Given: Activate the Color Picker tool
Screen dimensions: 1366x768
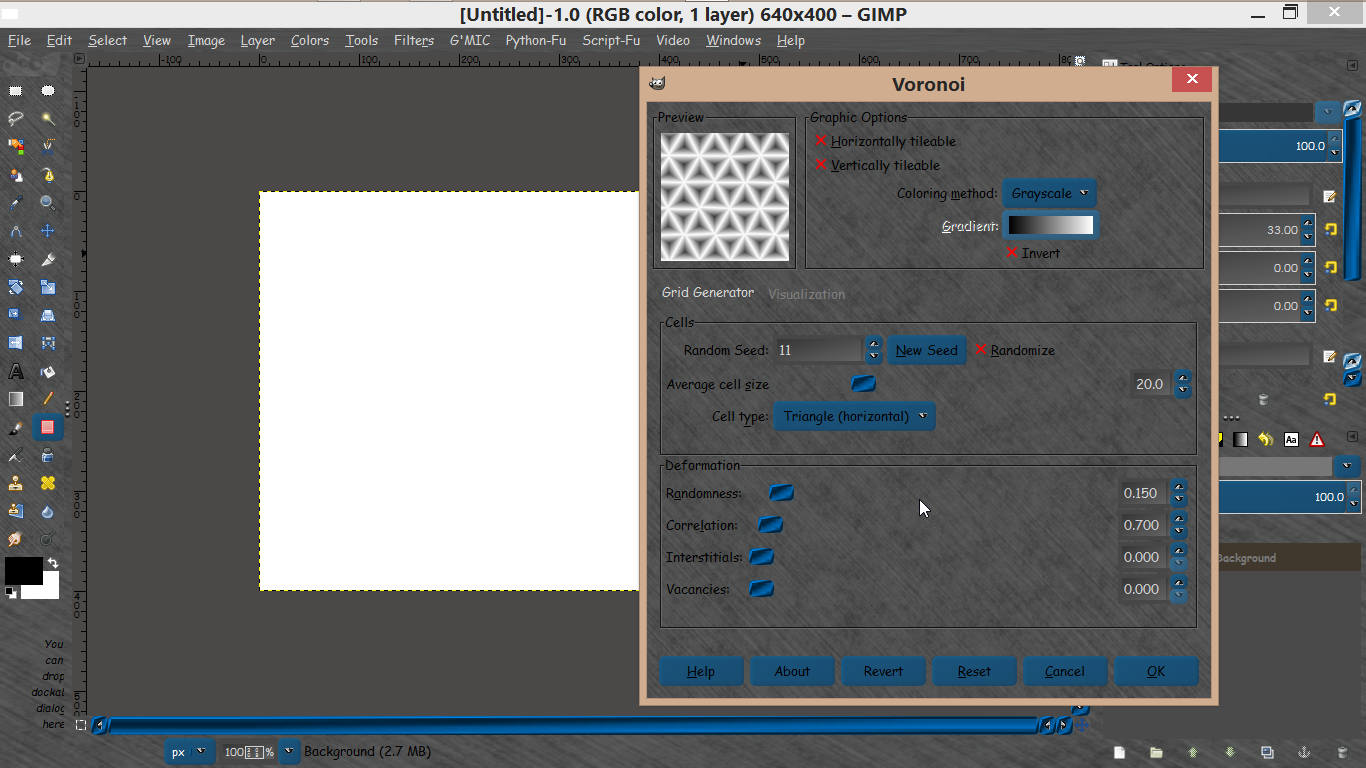Looking at the screenshot, I should tap(16, 203).
